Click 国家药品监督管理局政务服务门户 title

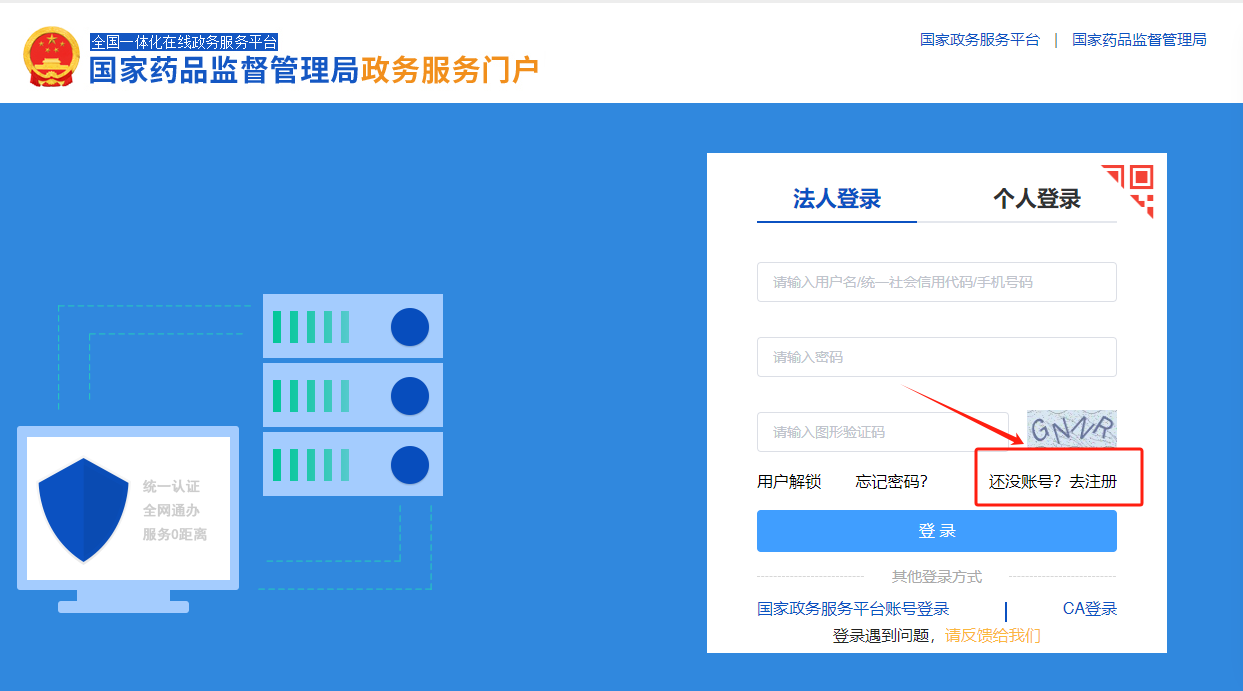(x=314, y=70)
